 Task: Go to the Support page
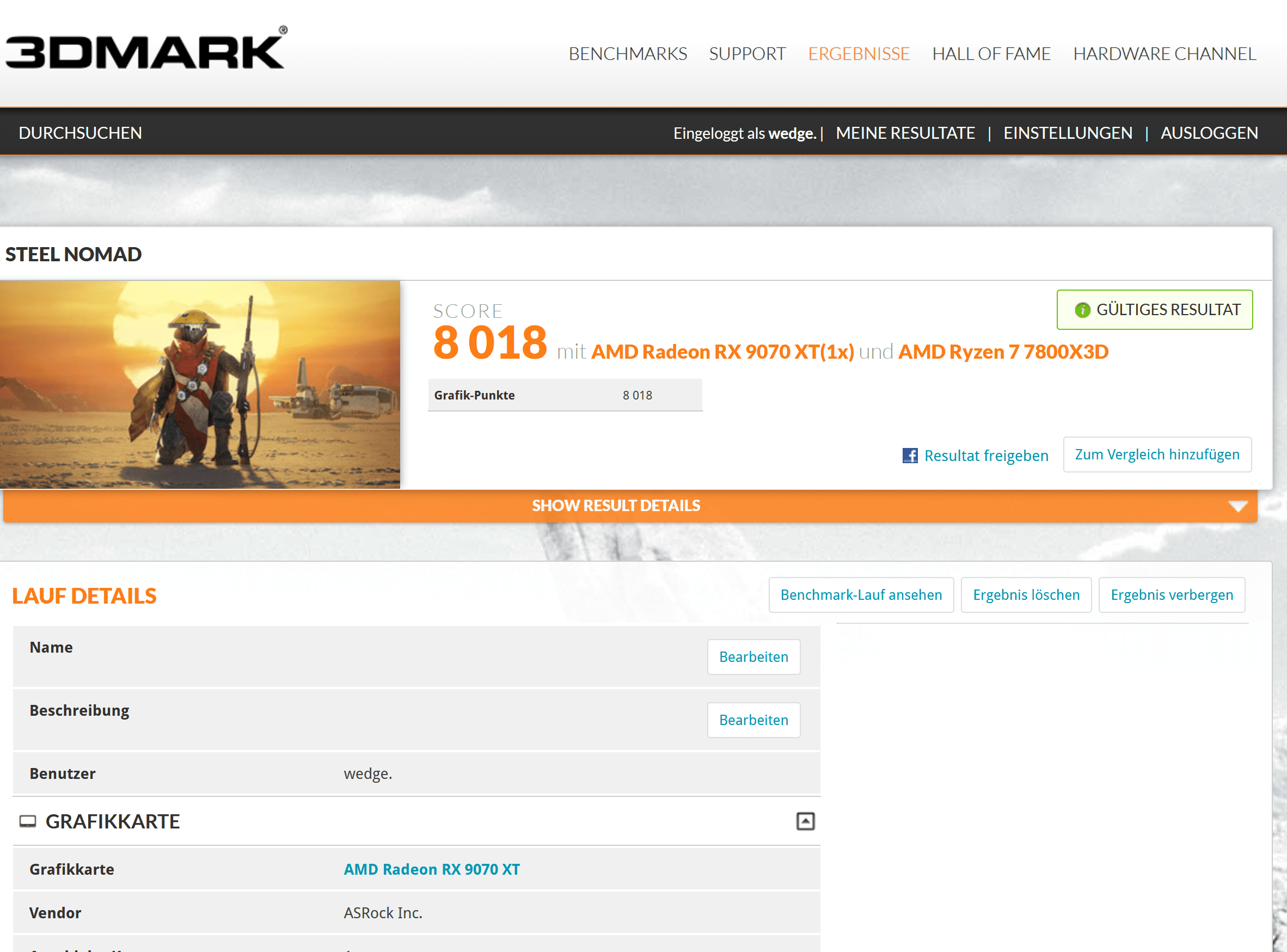click(x=746, y=53)
